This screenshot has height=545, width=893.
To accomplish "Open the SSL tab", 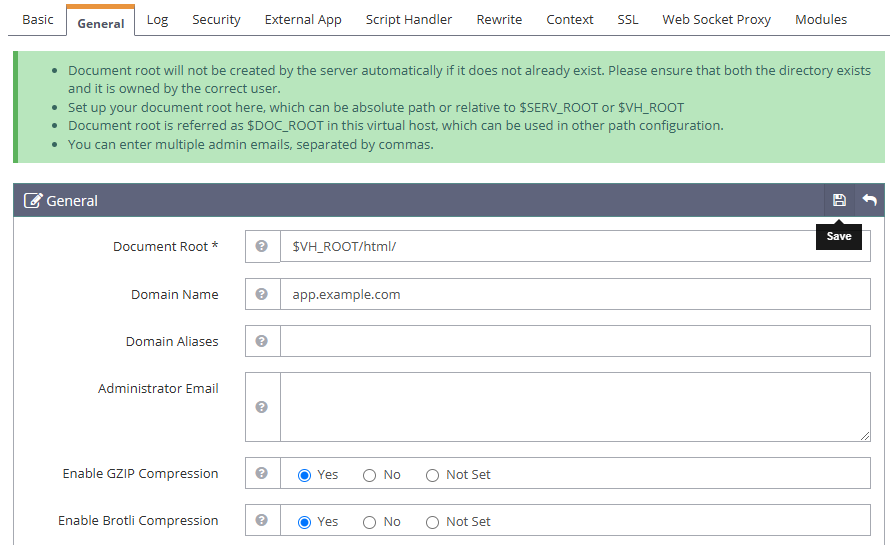I will point(627,20).
